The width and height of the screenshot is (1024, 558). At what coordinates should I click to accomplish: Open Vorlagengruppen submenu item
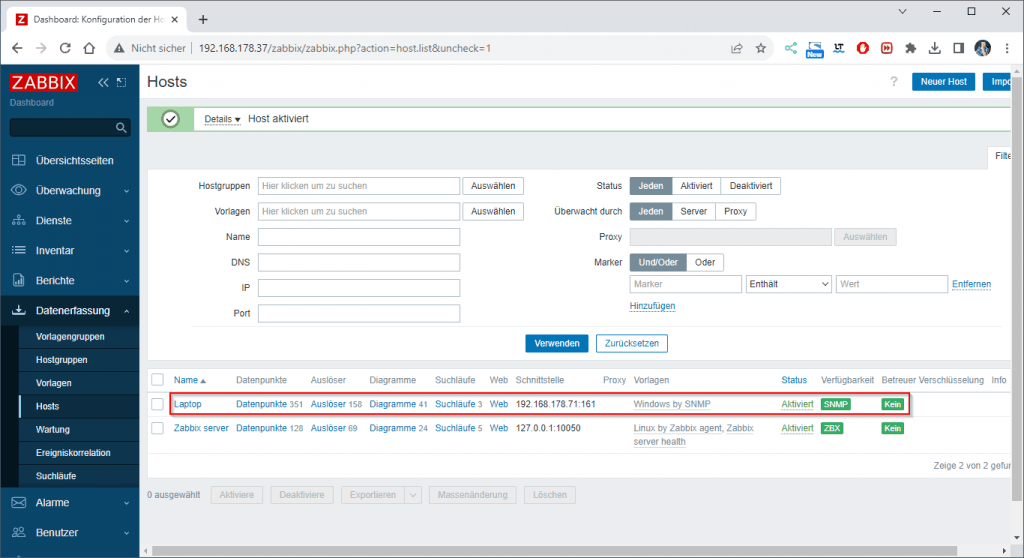click(70, 337)
